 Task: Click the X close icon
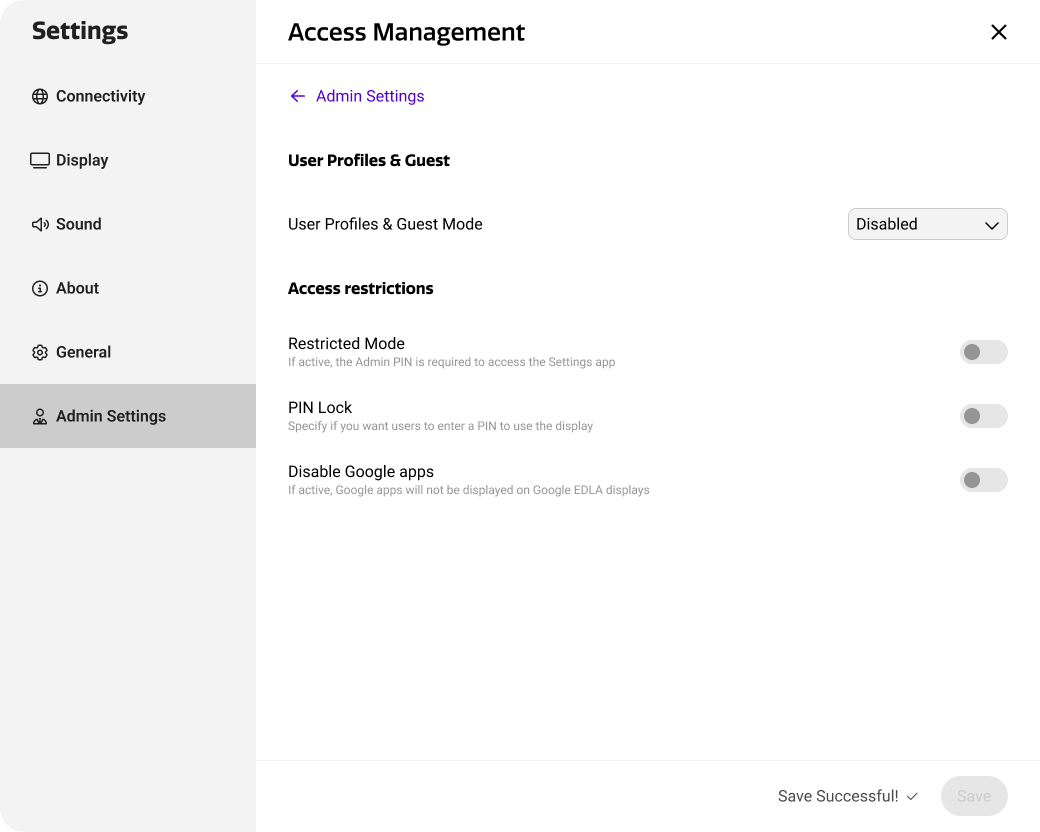998,32
